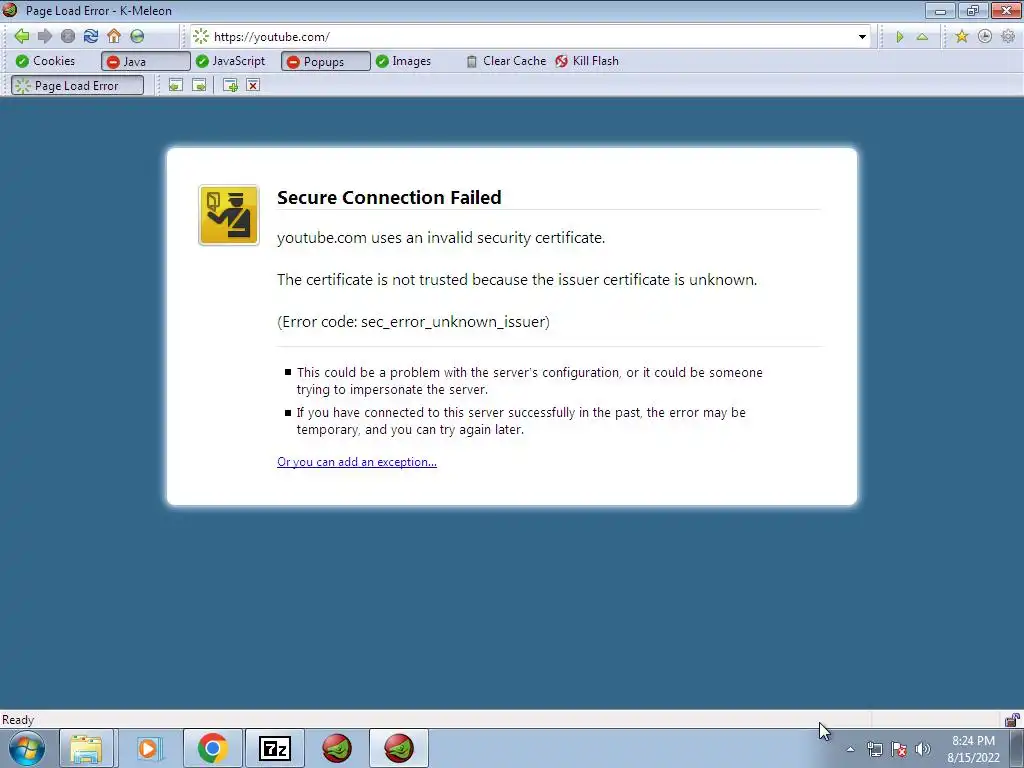This screenshot has height=768, width=1024.
Task: Show hidden system tray icons
Action: coord(850,749)
